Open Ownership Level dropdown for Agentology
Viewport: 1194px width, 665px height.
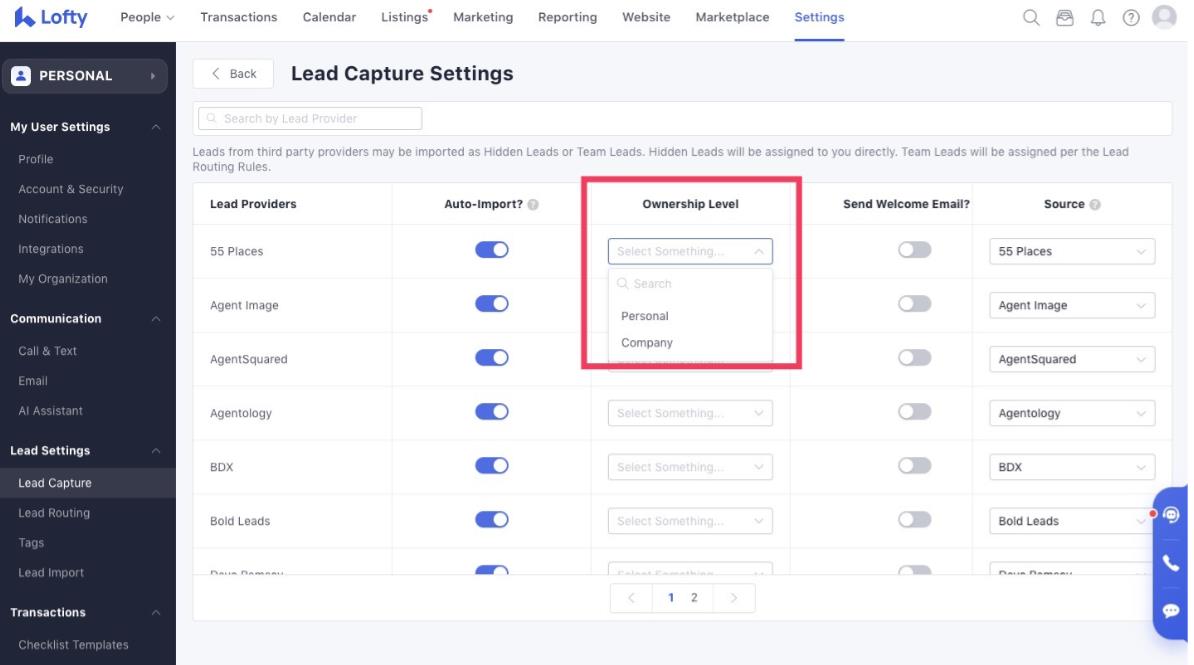point(690,413)
